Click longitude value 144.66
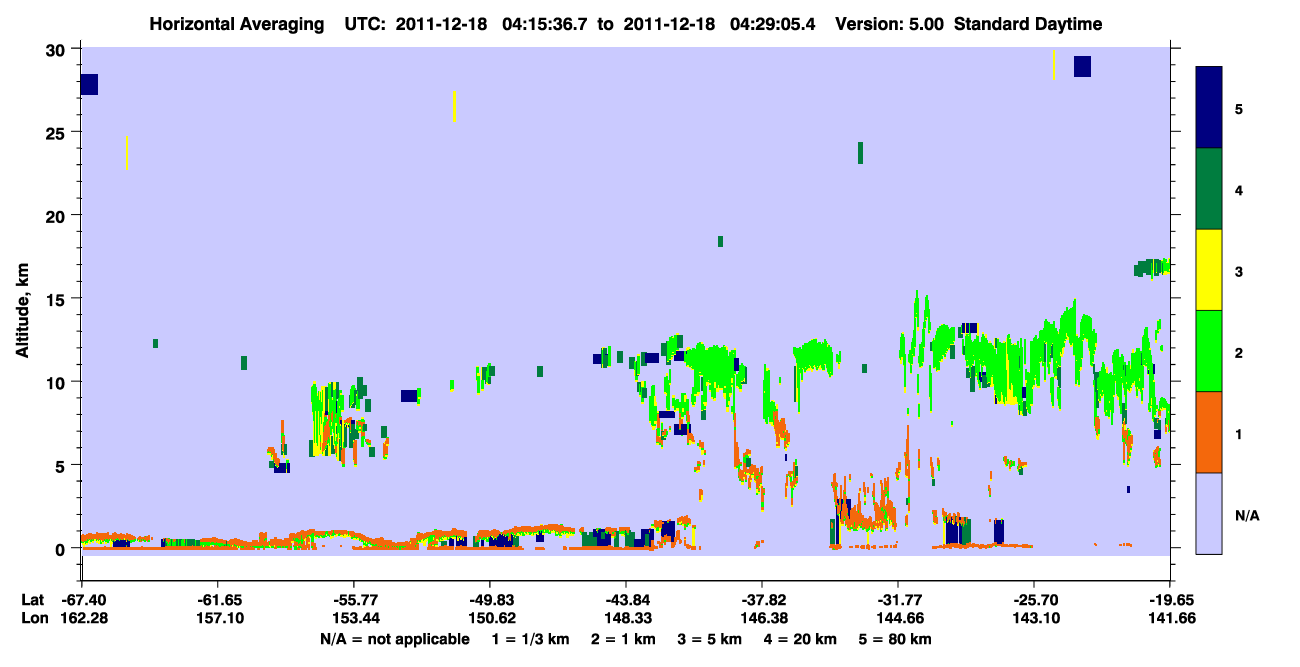1300x667 pixels. (x=898, y=619)
